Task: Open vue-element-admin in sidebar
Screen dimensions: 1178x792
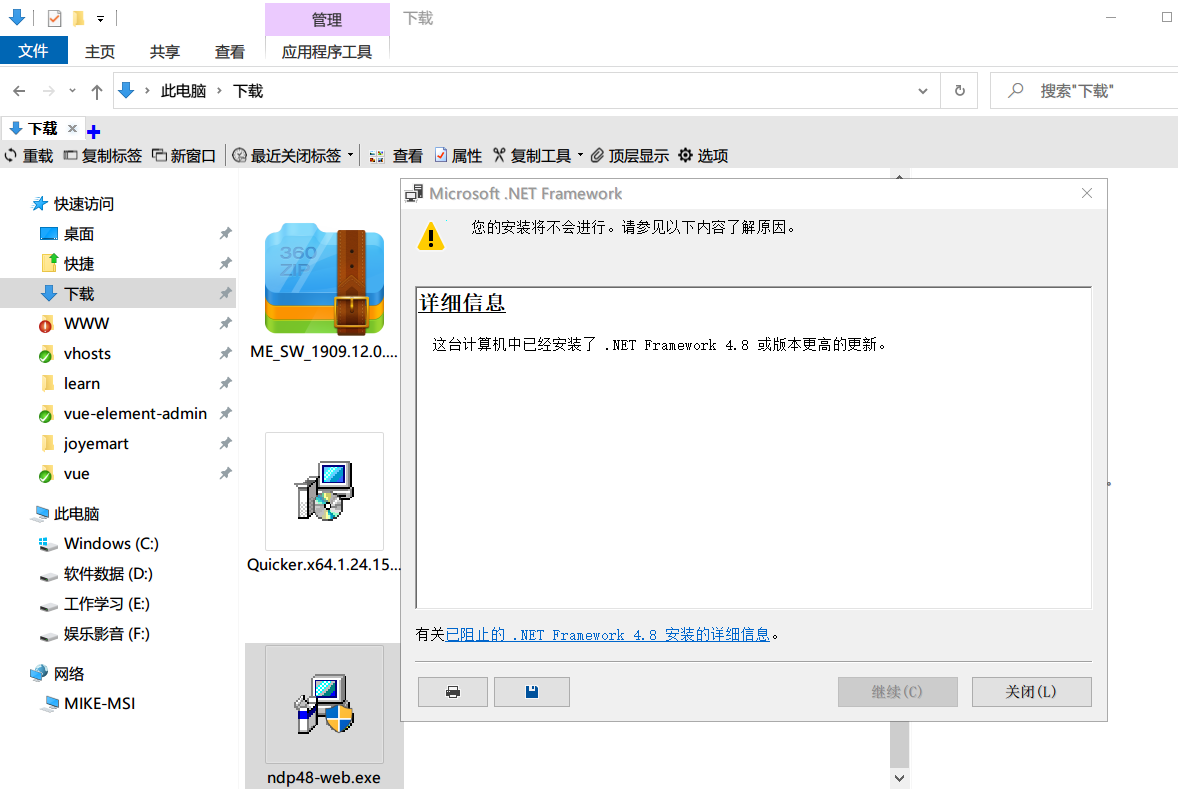Action: pyautogui.click(x=135, y=413)
